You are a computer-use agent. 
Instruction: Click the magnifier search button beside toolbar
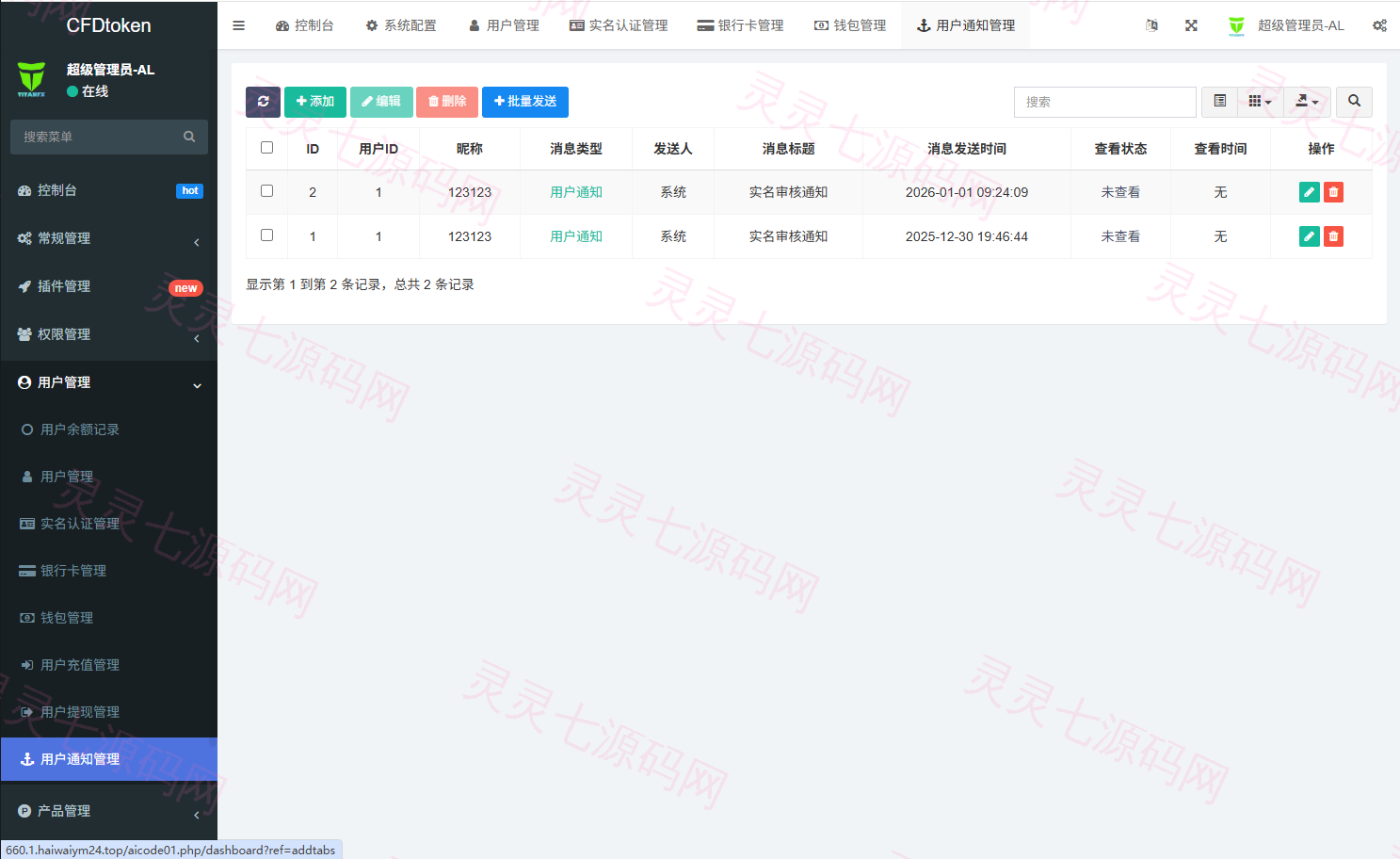pyautogui.click(x=1354, y=102)
